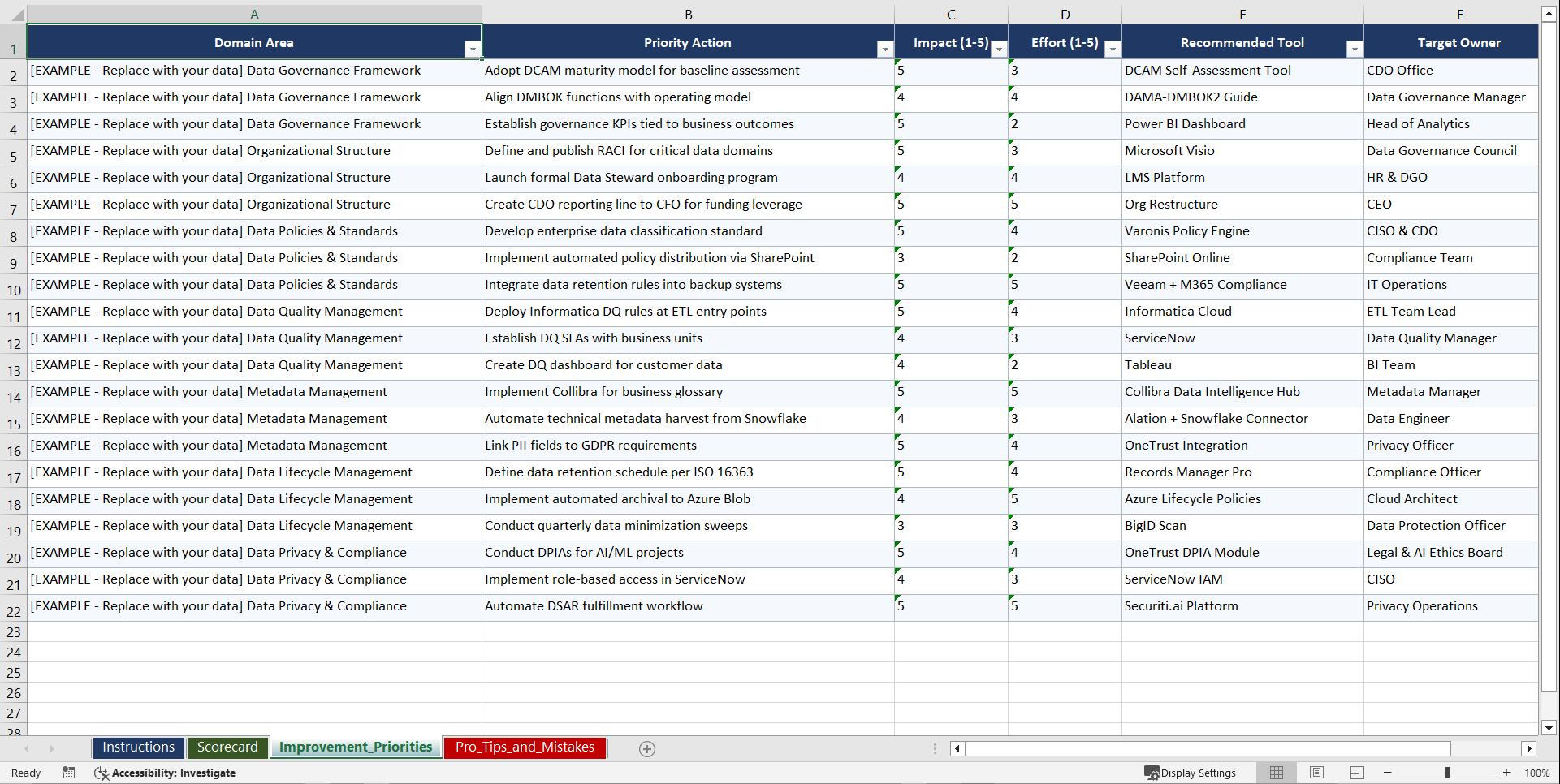
Task: Add a new worksheet with the plus icon
Action: point(647,748)
